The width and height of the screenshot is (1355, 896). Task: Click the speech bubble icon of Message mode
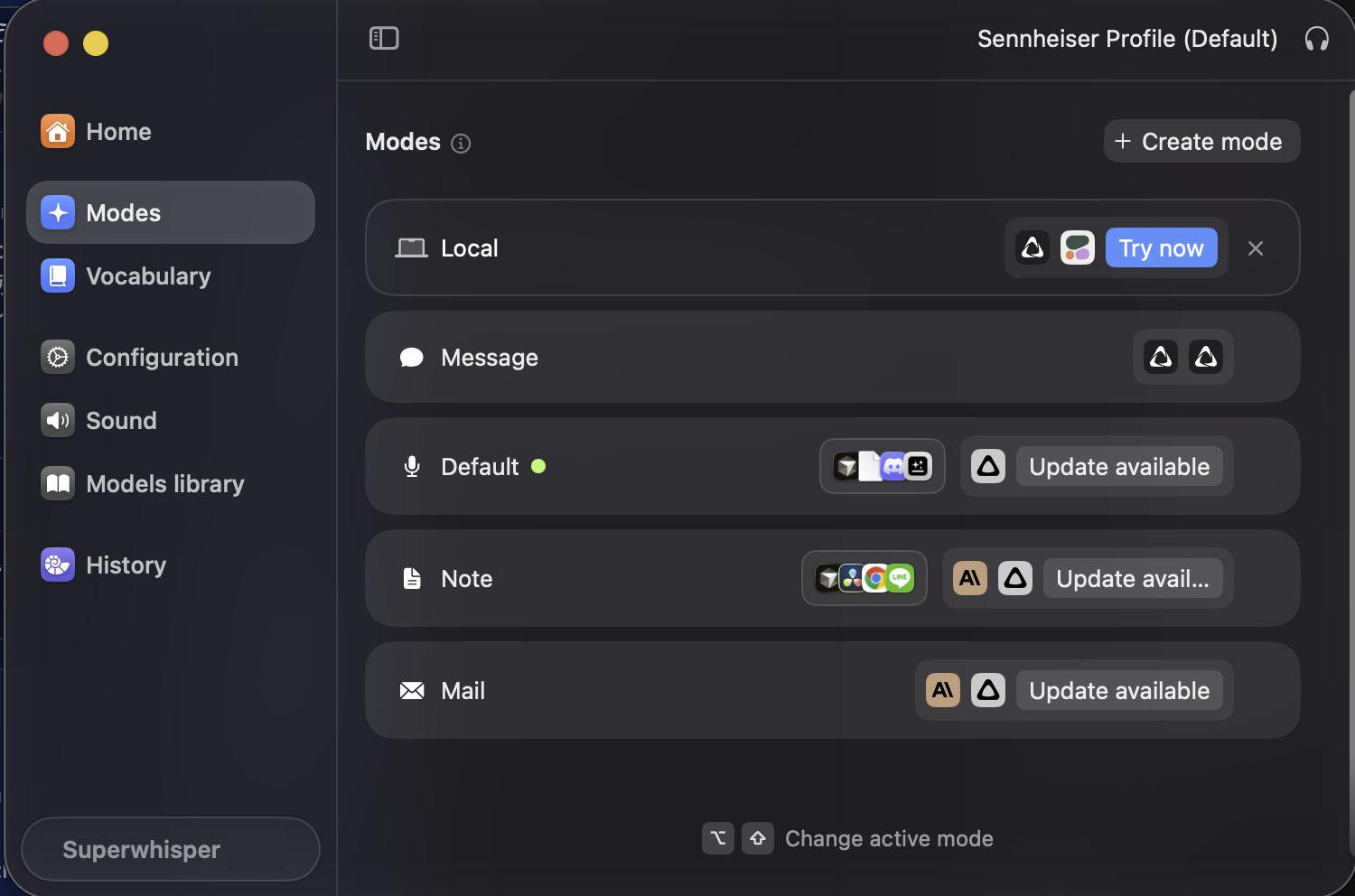(x=412, y=358)
